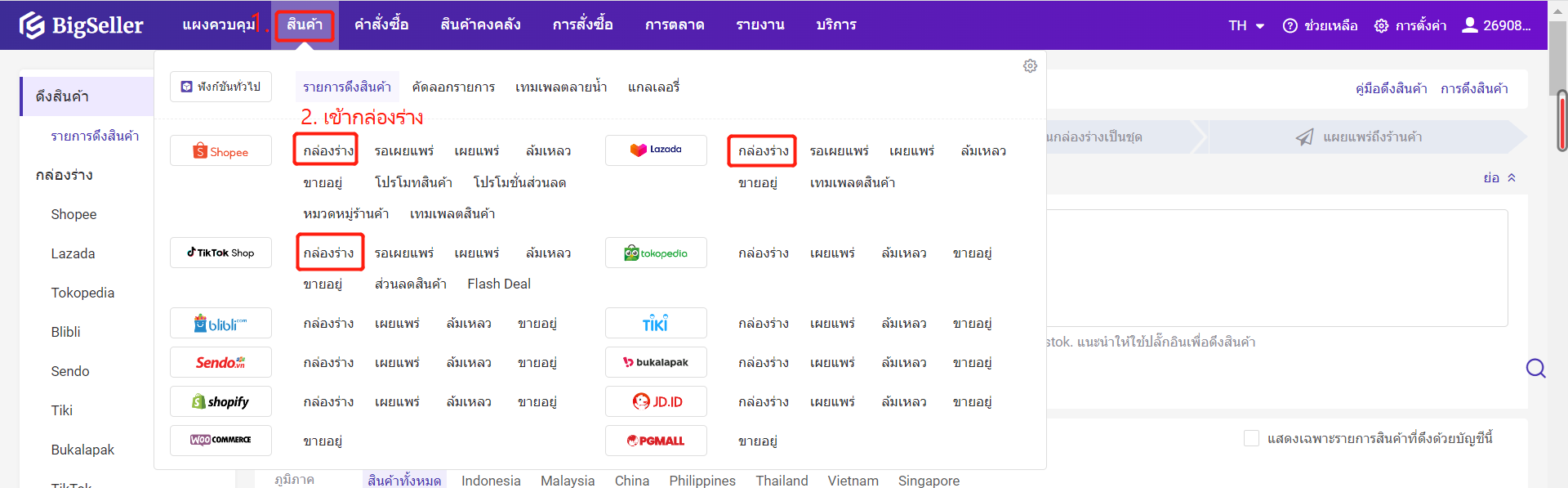This screenshot has height=488, width=1568.
Task: Select เทมเพลตลายน้ำ watermark template
Action: click(561, 87)
